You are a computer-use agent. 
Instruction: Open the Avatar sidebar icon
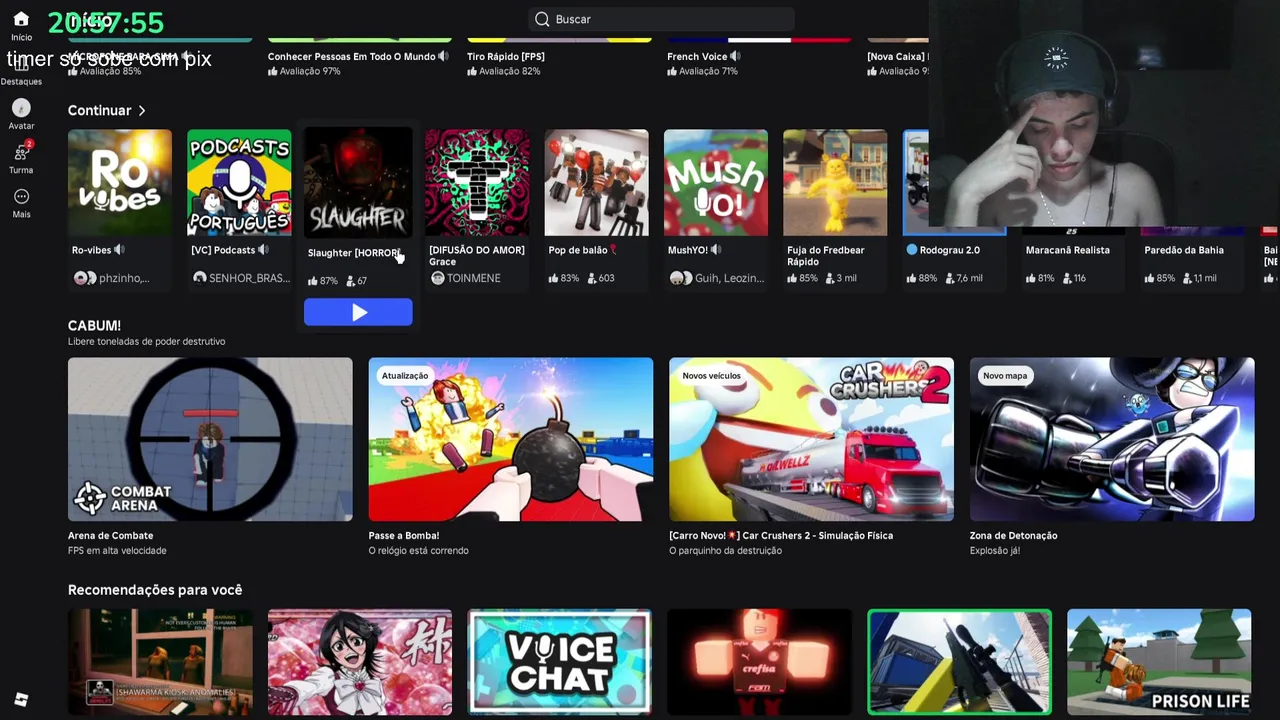click(21, 107)
